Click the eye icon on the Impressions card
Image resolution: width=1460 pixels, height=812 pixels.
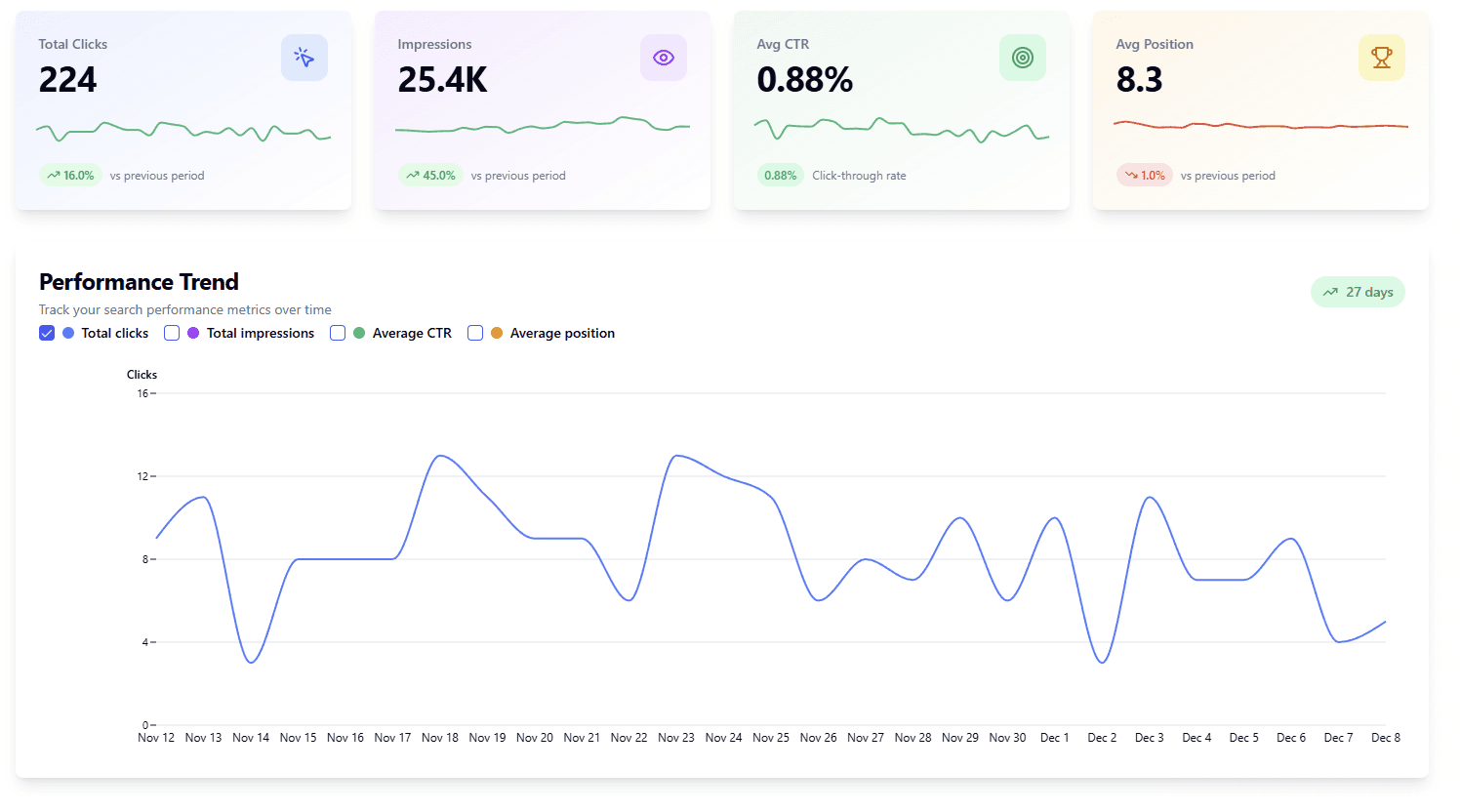(x=664, y=58)
